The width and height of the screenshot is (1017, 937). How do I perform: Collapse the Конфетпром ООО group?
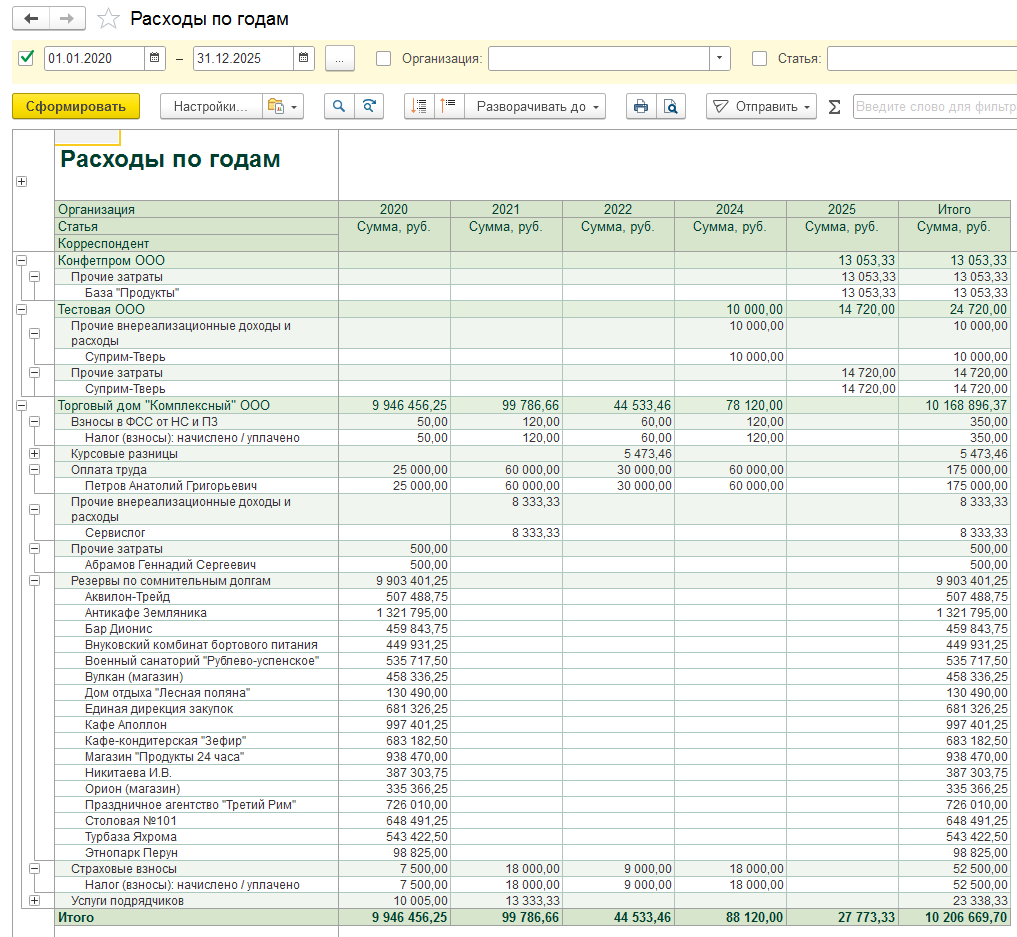click(x=21, y=261)
